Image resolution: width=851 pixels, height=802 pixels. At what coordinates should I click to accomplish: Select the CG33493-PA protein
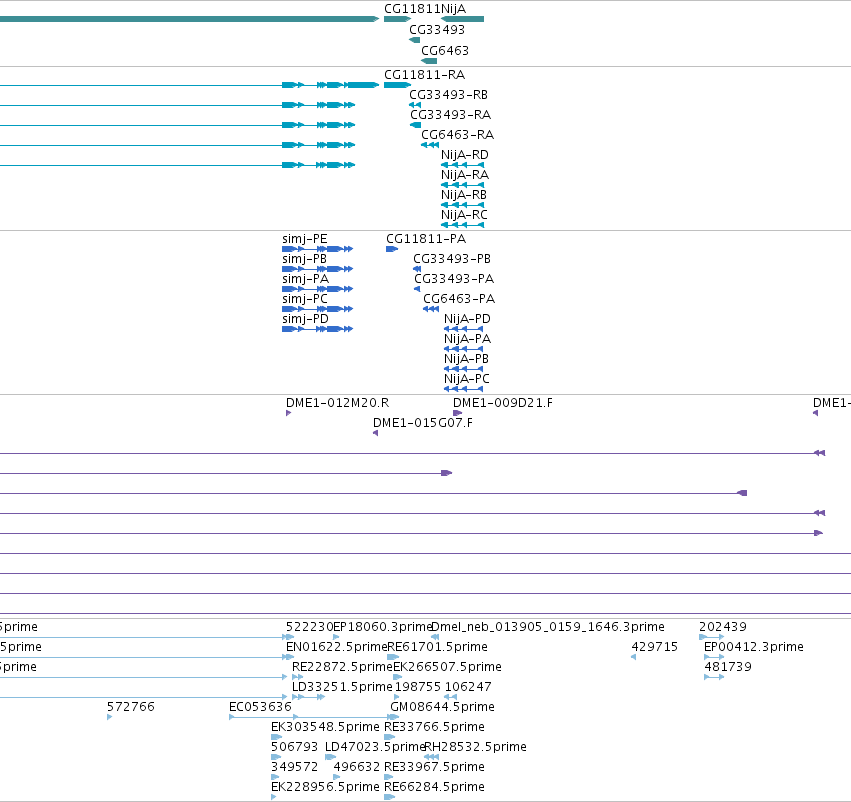(x=417, y=289)
